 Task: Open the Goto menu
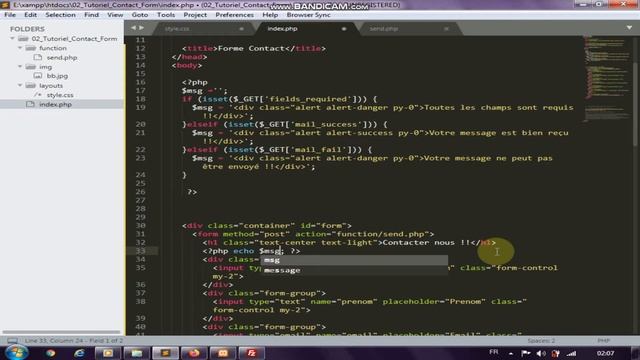(x=140, y=15)
